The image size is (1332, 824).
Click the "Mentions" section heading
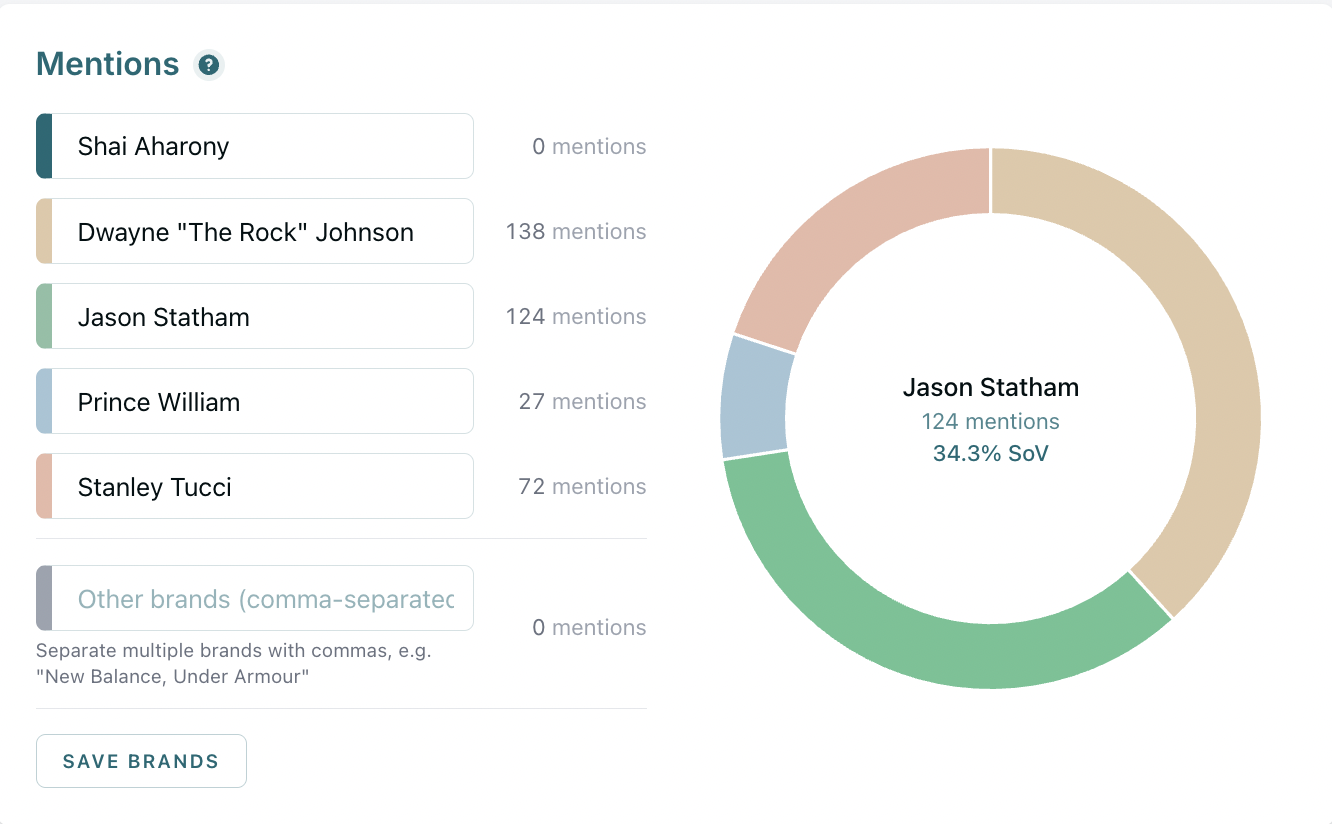[x=108, y=64]
